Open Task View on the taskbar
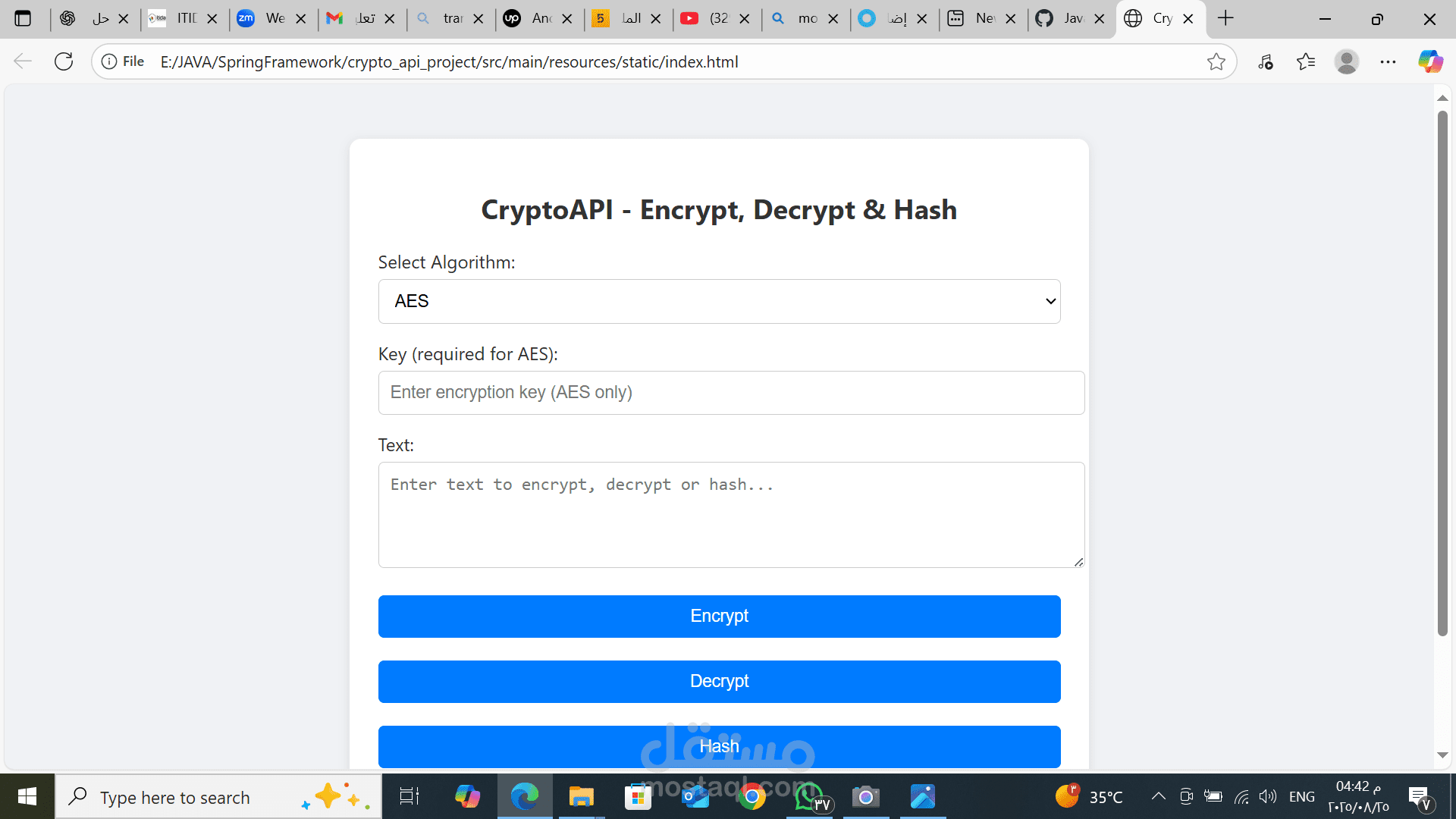The width and height of the screenshot is (1456, 819). [409, 796]
